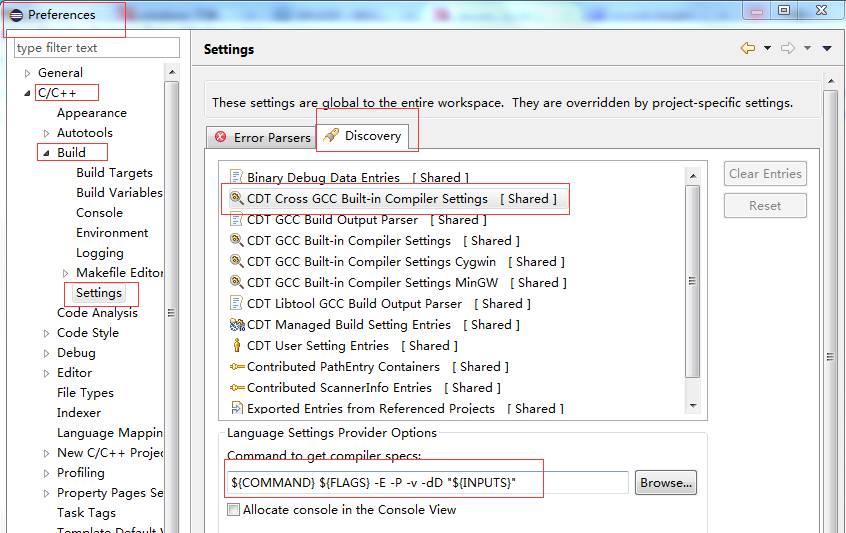This screenshot has width=846, height=533.
Task: Select Logging in the tree
Action: 100,252
